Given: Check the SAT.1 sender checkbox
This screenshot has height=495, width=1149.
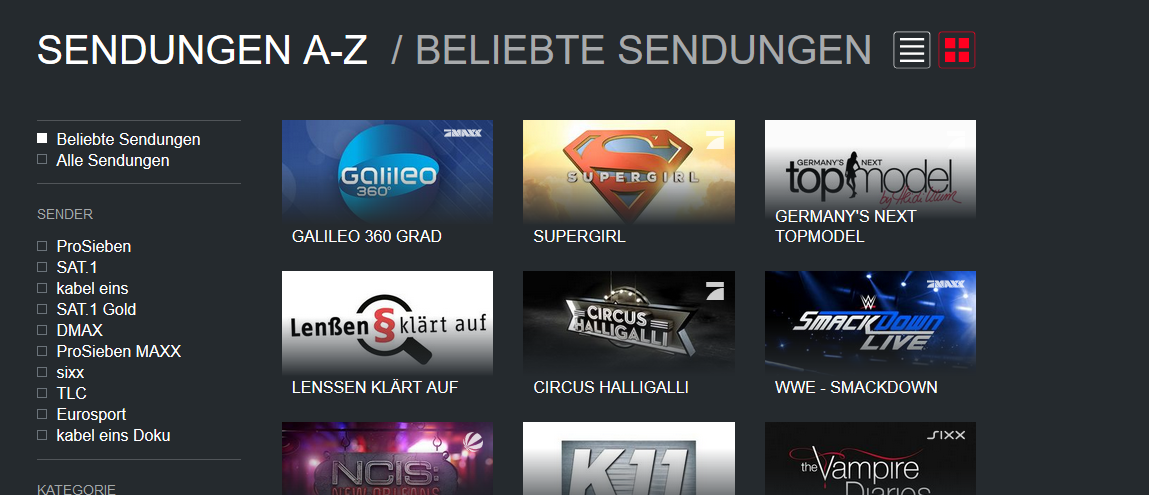Looking at the screenshot, I should 42,267.
